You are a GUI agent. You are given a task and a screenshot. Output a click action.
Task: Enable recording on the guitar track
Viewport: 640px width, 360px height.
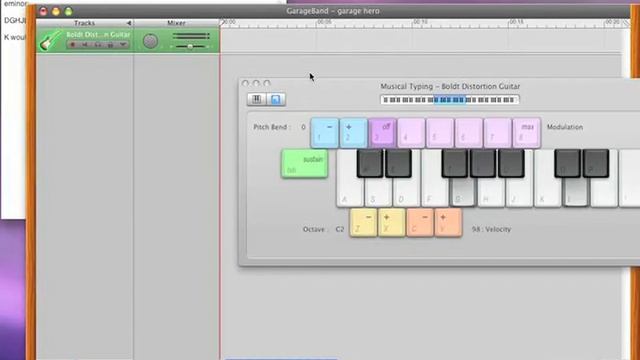pos(73,44)
